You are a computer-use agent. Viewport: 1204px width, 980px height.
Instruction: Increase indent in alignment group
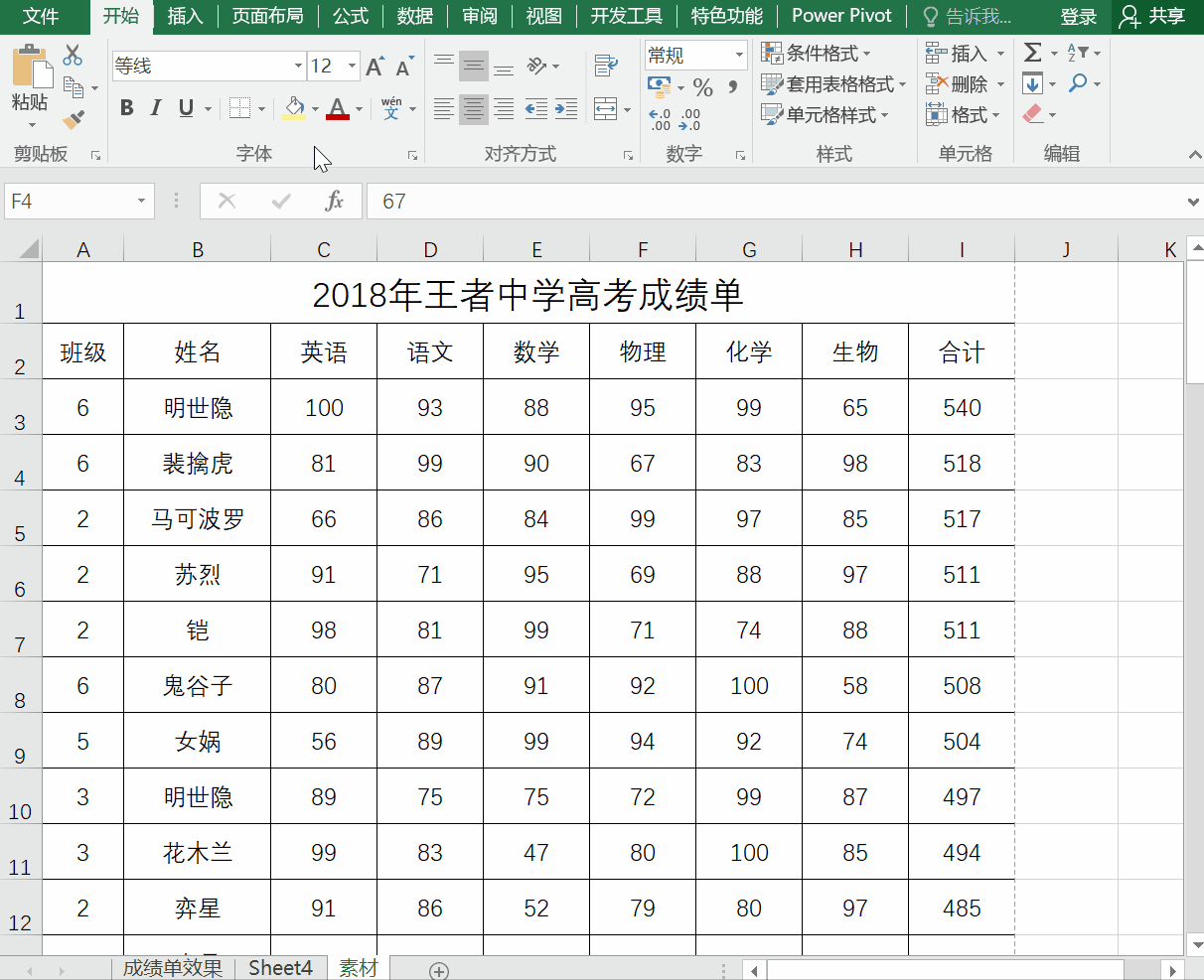point(566,109)
